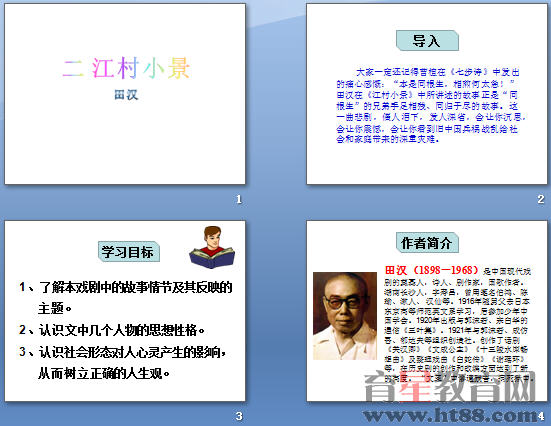This screenshot has width=551, height=426.
Task: Click the 田汉 subtitle on first slide
Action: click(x=126, y=95)
